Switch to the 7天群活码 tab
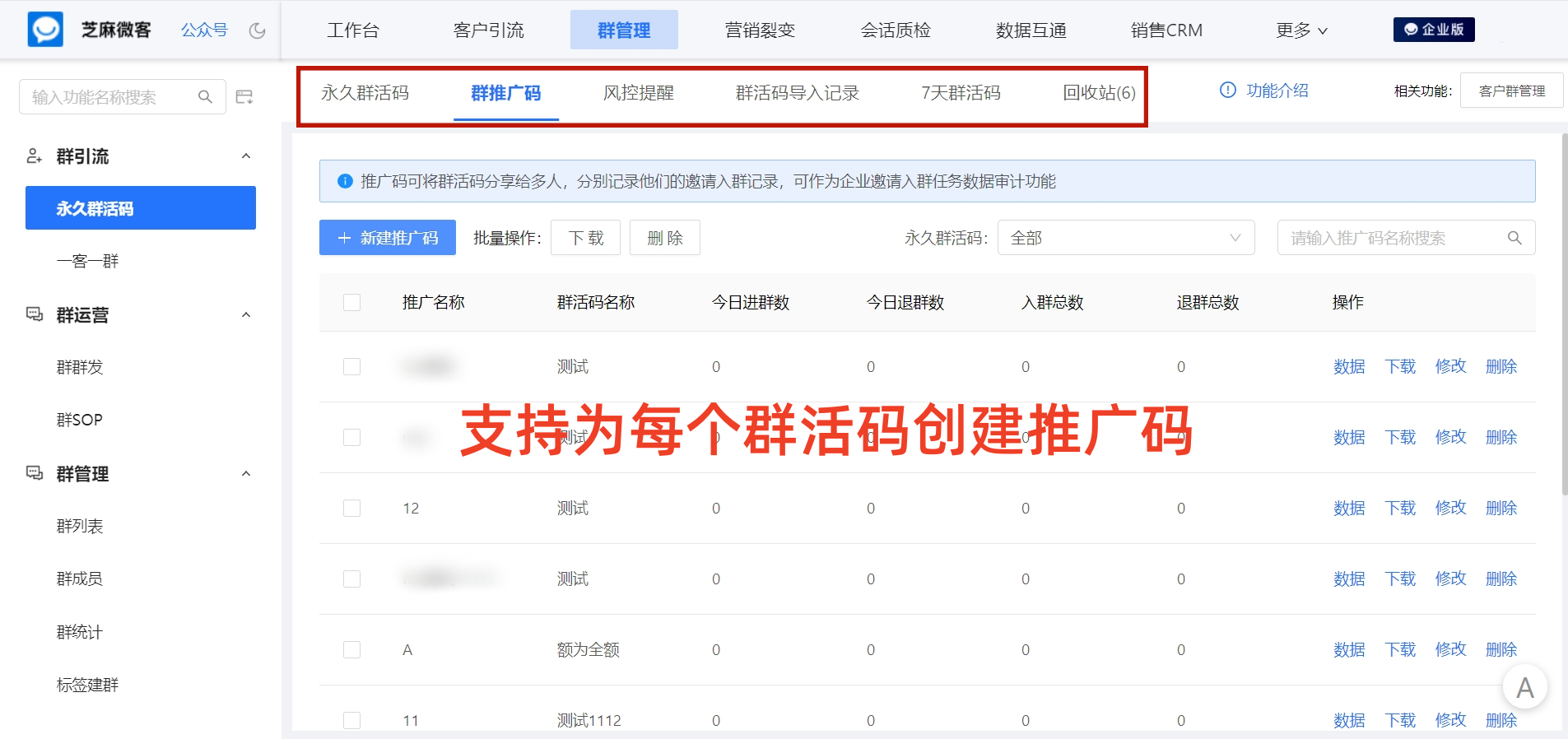Viewport: 1568px width, 739px height. pyautogui.click(x=961, y=93)
